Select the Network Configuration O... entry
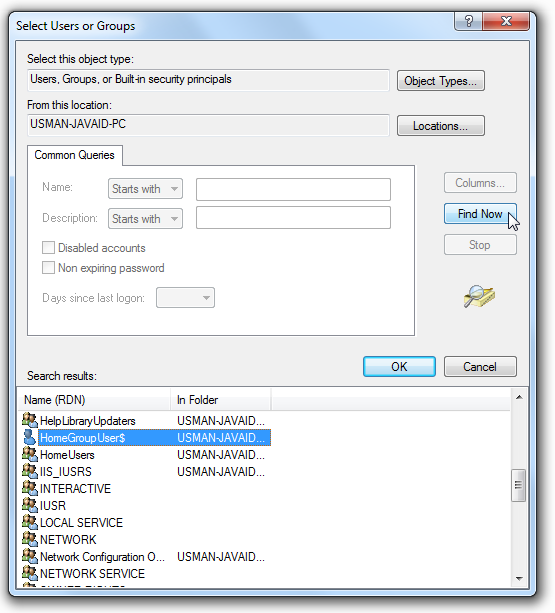This screenshot has width=555, height=613. pyautogui.click(x=102, y=556)
